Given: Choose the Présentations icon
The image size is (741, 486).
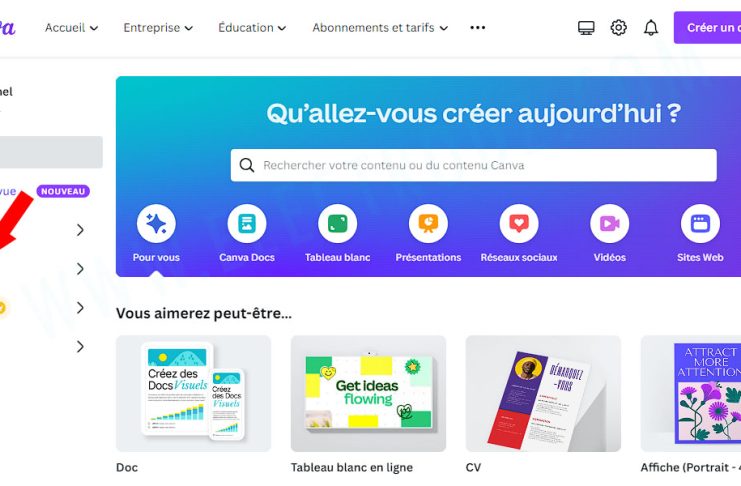Looking at the screenshot, I should pyautogui.click(x=428, y=224).
